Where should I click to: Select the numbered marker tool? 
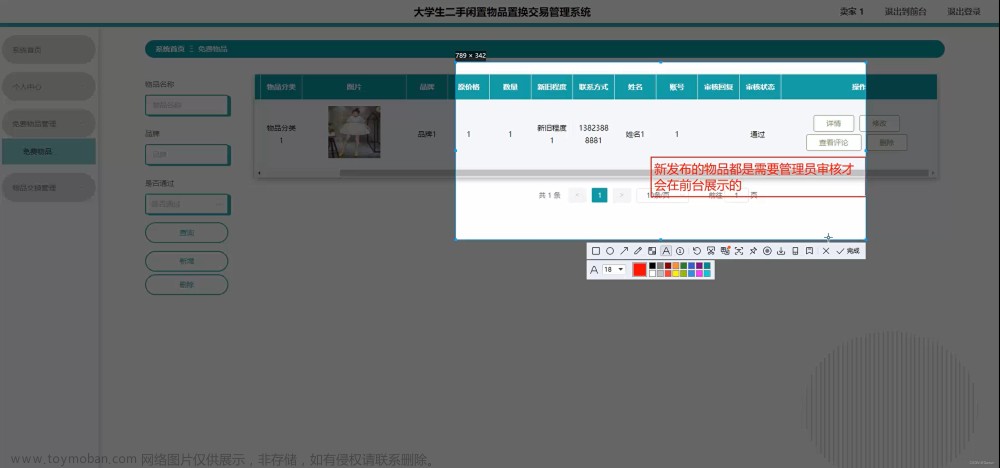680,251
